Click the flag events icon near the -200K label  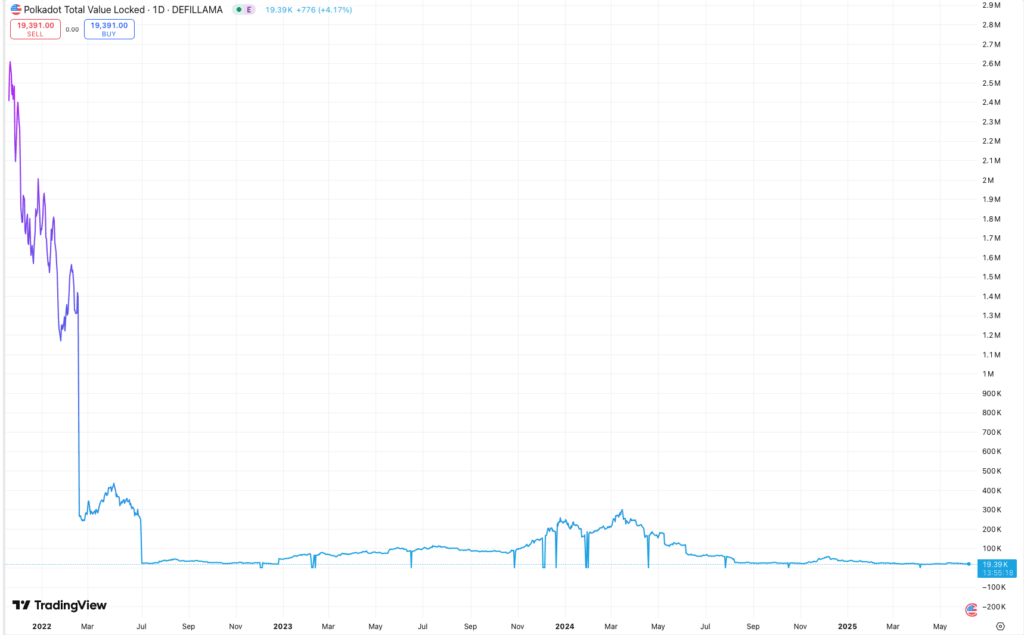coord(971,610)
